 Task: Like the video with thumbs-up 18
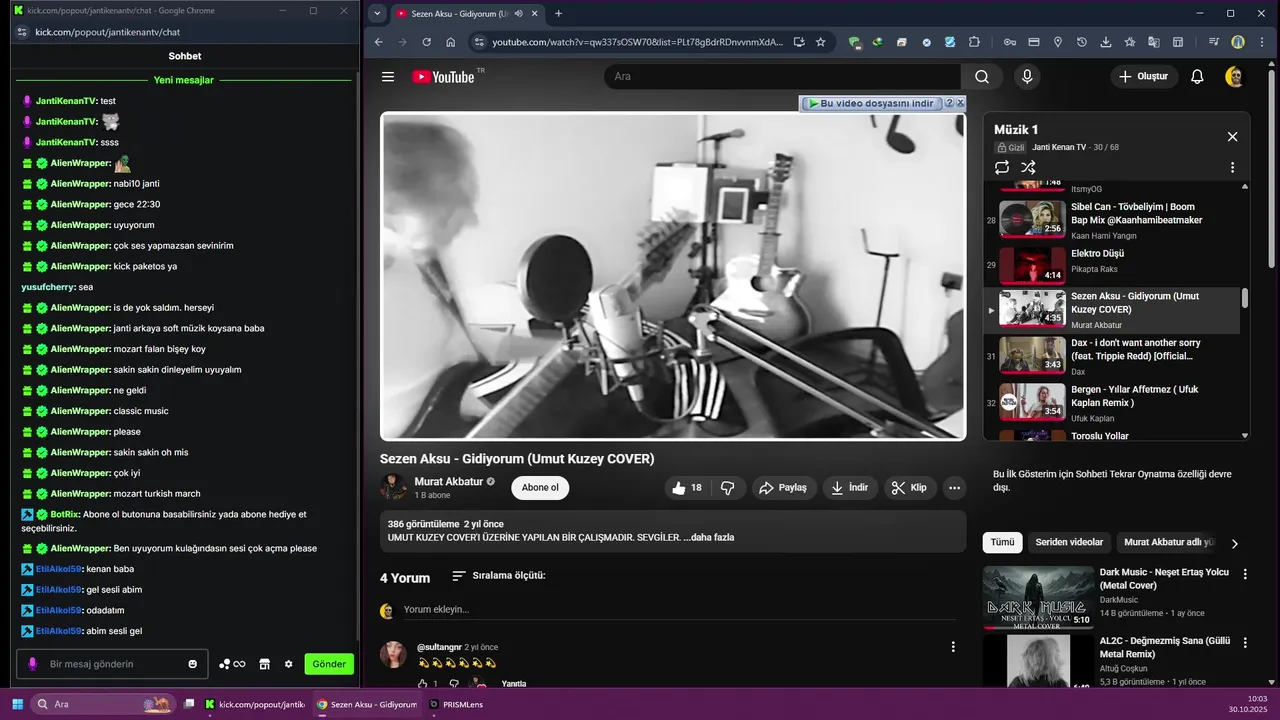pyautogui.click(x=688, y=488)
